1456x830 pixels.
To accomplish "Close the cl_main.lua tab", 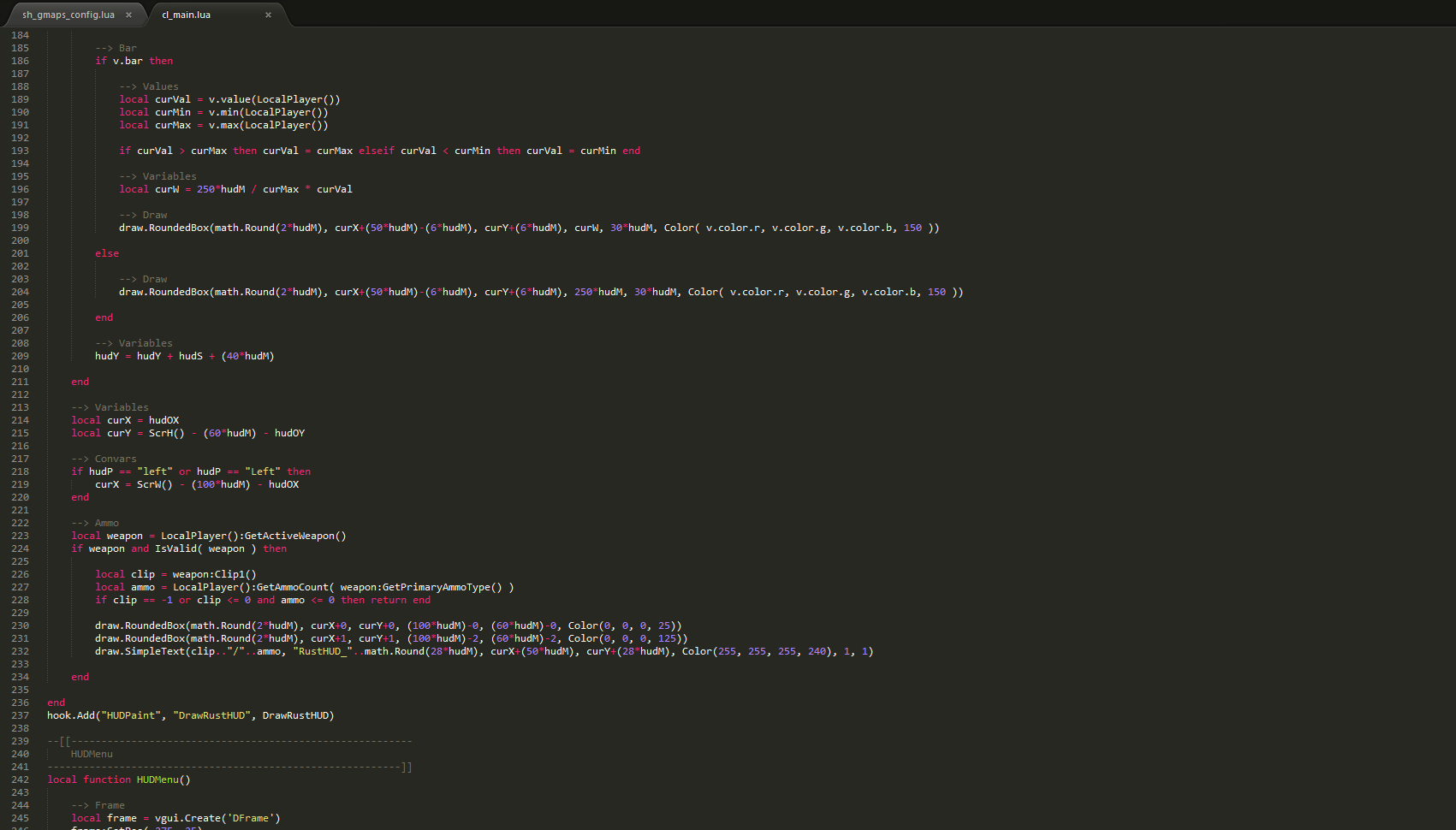I will coord(268,15).
